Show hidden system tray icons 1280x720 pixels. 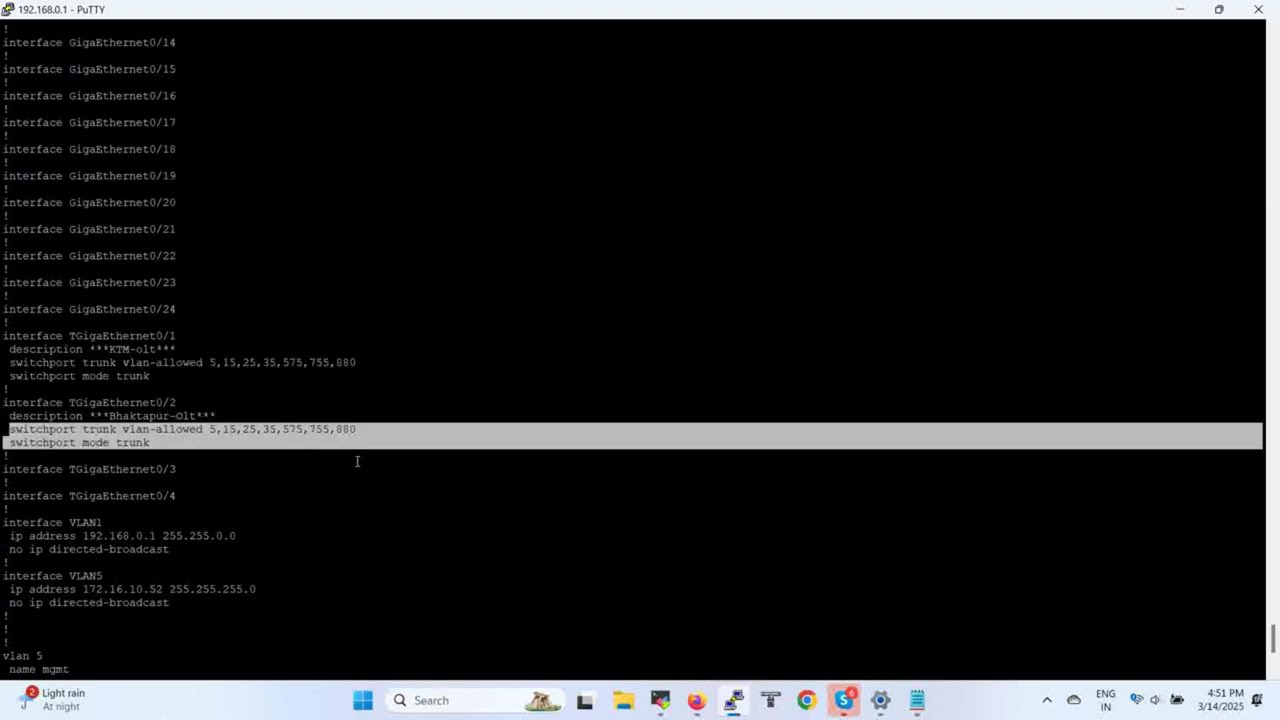(x=1047, y=700)
